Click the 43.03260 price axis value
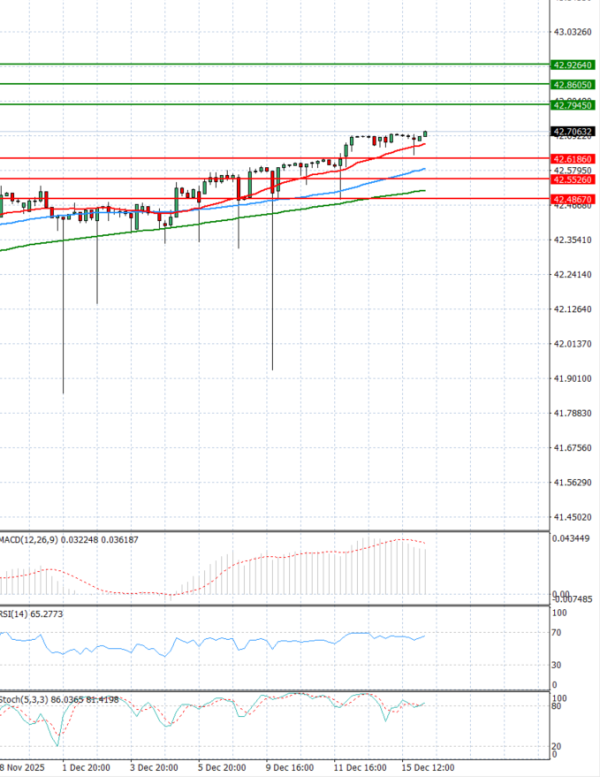Image resolution: width=600 pixels, height=777 pixels. [573, 32]
